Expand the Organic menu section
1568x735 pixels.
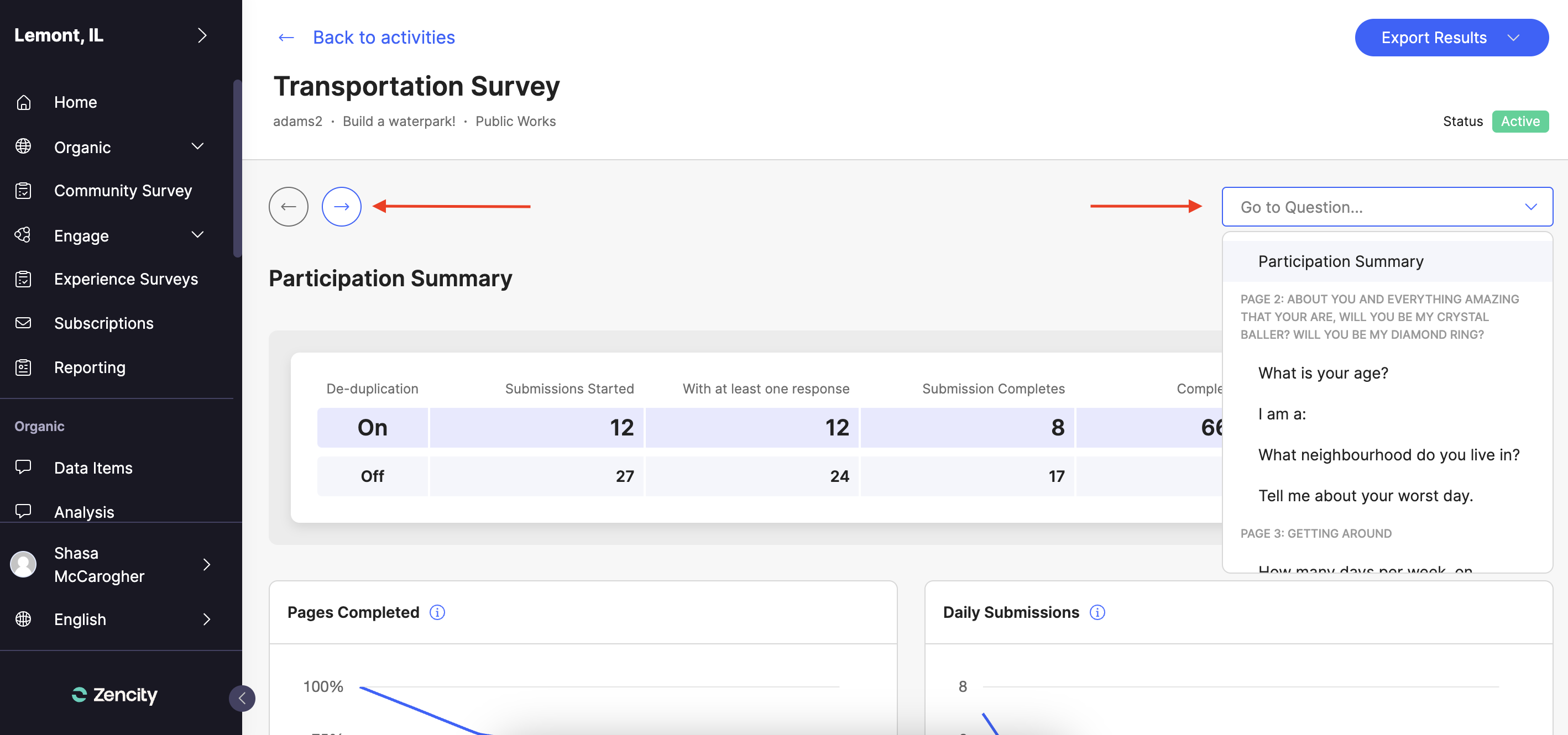pos(197,146)
